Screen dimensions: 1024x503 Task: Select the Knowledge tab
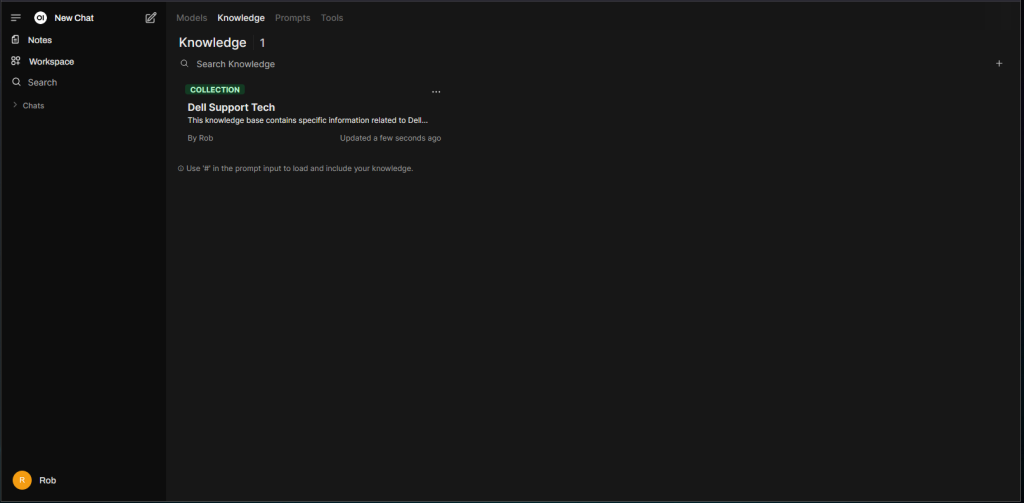241,18
